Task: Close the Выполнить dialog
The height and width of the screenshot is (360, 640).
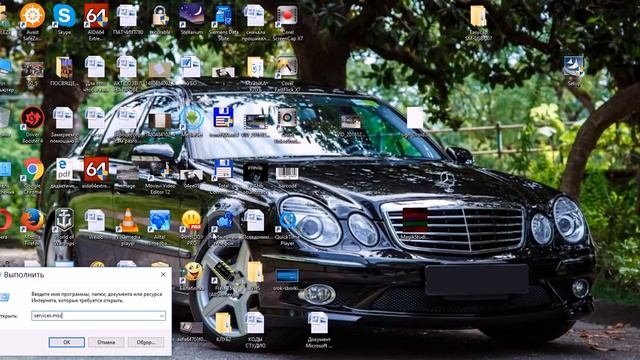Action: tap(163, 275)
